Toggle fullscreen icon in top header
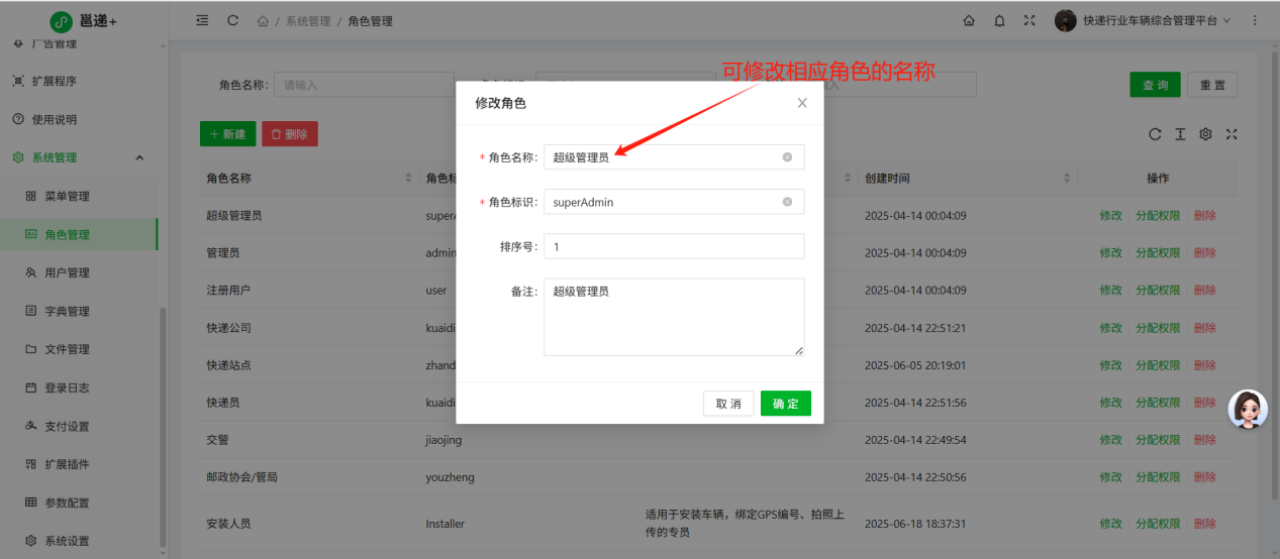 pos(1029,21)
